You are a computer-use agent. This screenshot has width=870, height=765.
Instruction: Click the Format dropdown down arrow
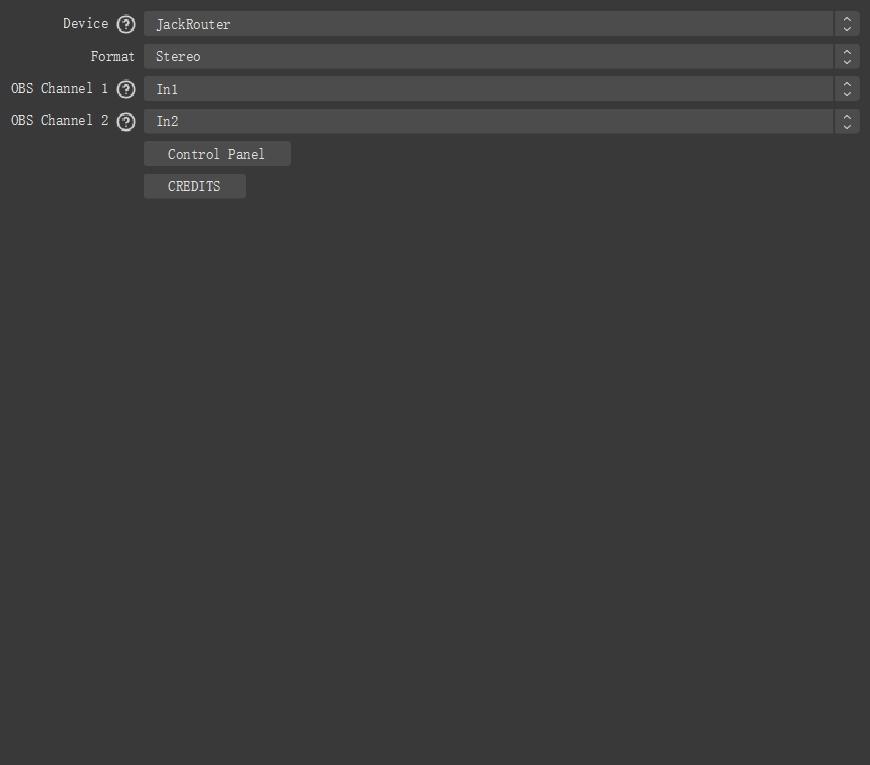point(847,61)
